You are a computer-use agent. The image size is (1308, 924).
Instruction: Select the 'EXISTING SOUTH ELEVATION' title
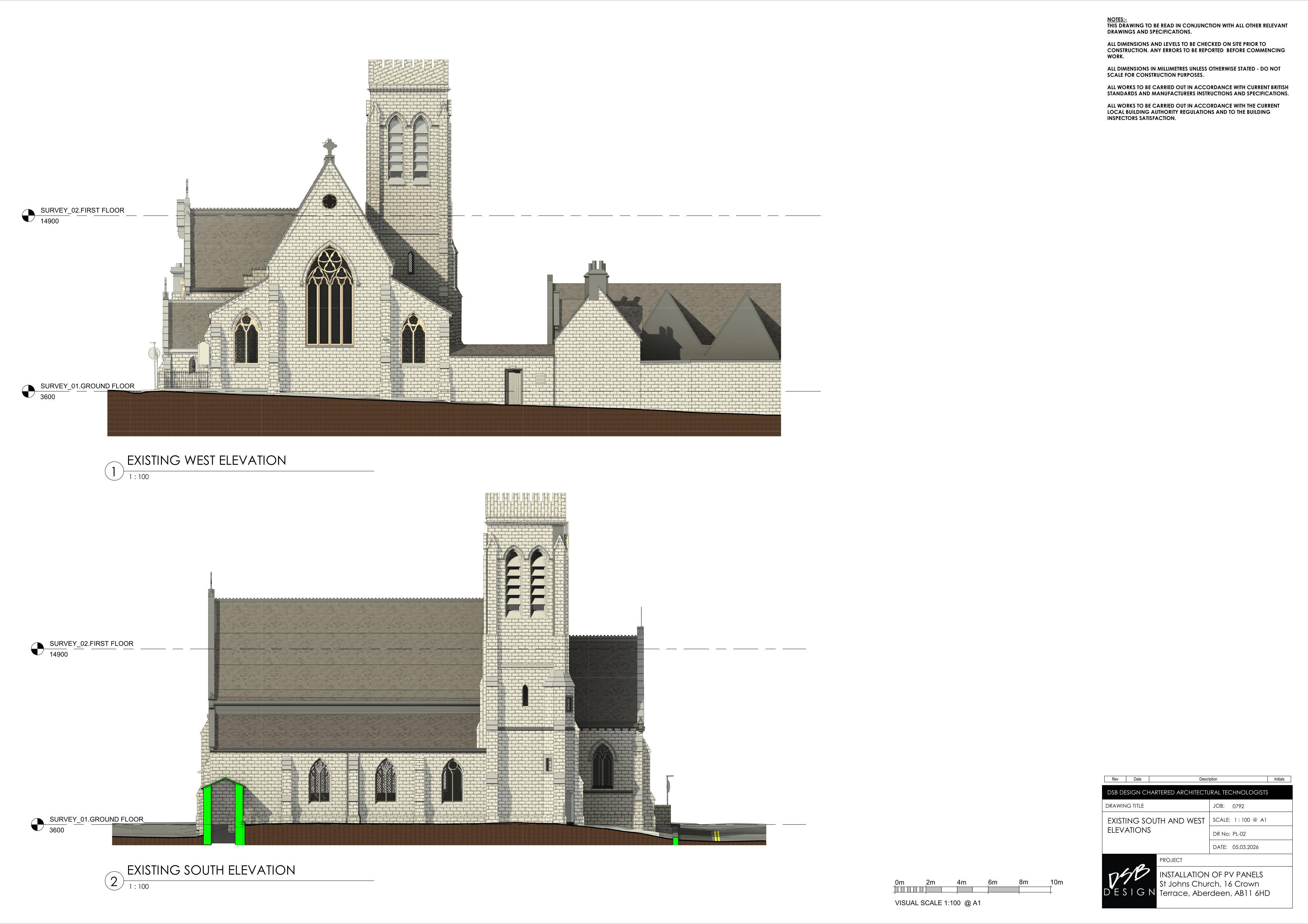(x=211, y=870)
